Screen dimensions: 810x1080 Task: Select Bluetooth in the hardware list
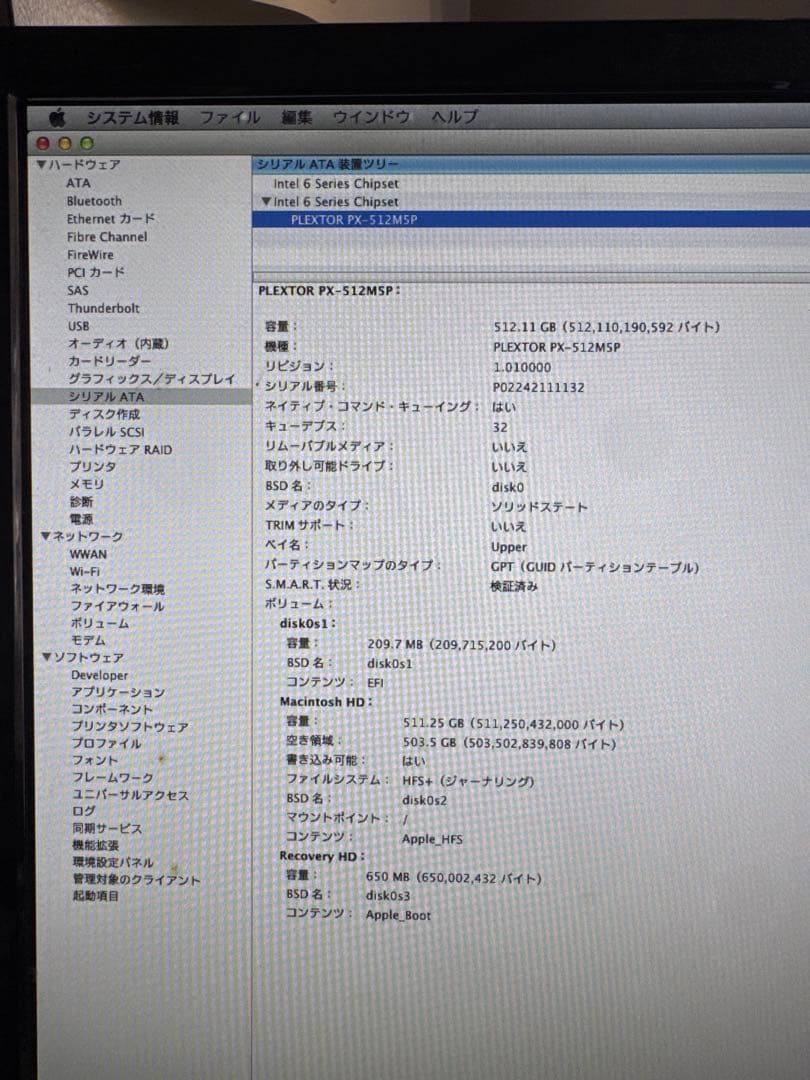93,201
